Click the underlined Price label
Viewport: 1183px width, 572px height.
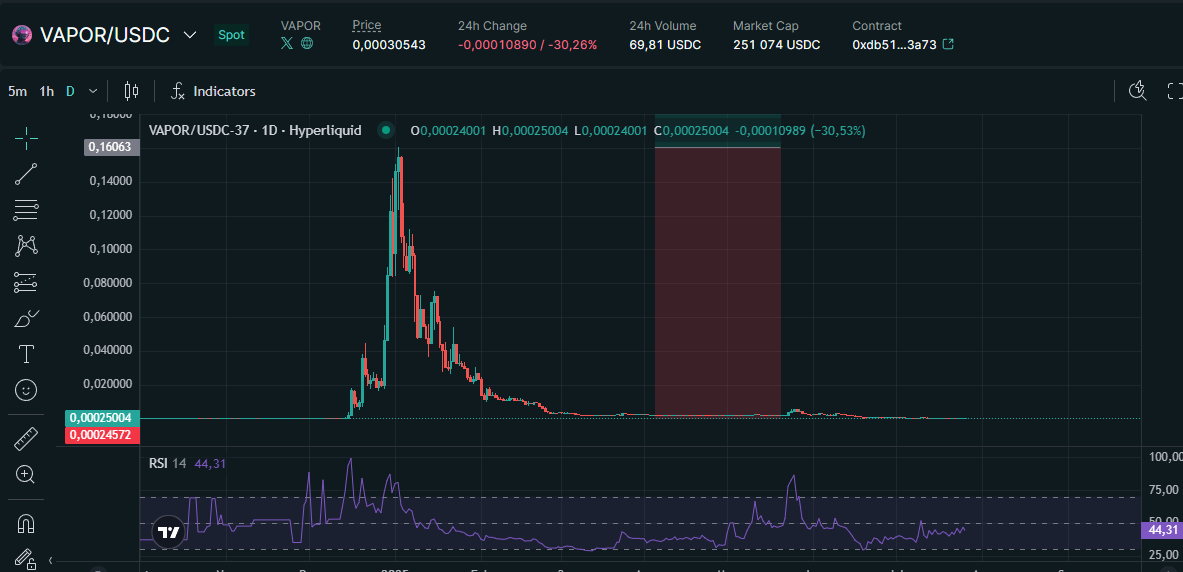(367, 26)
